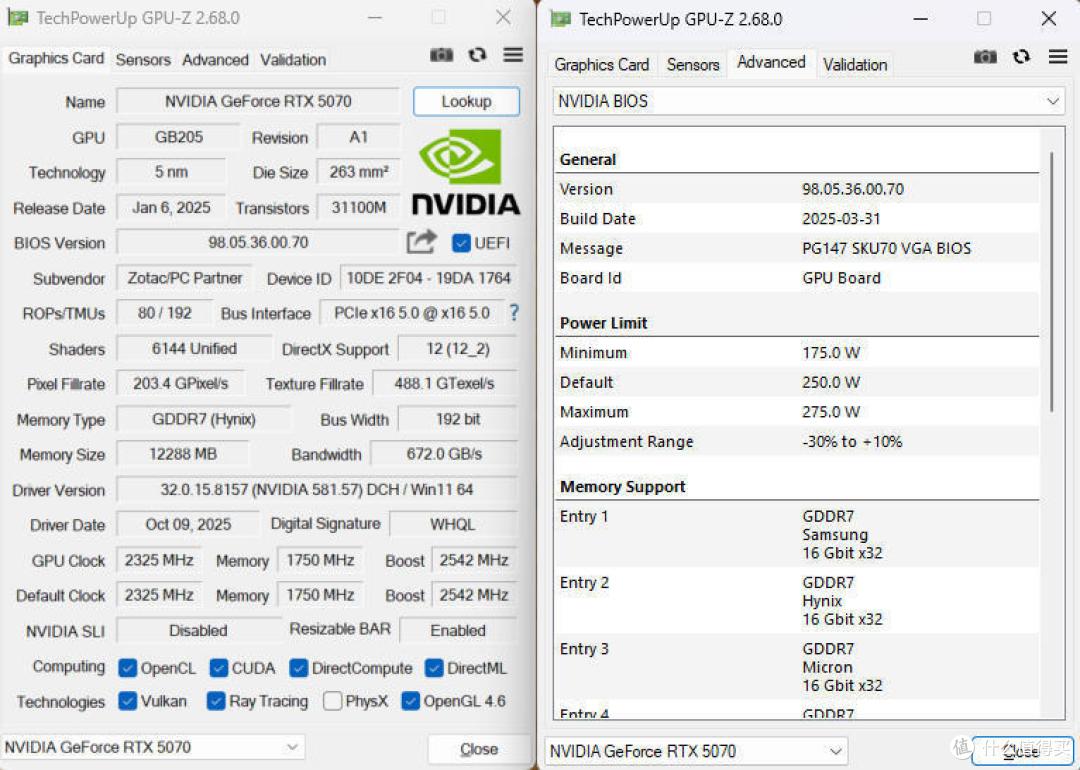Click GPU-Z app icon in left title bar
1080x770 pixels.
(x=17, y=18)
